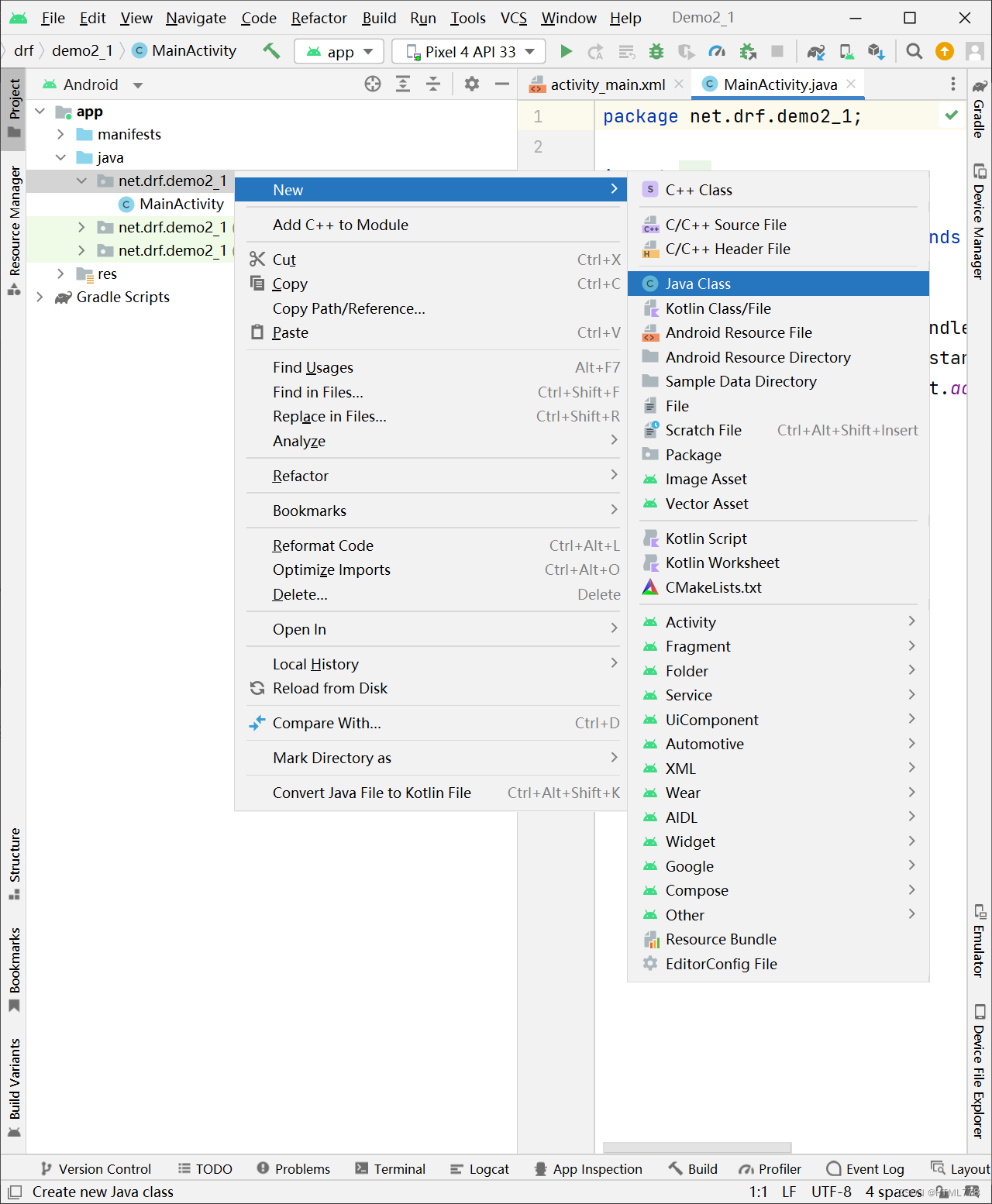Open the Problems tool window
992x1204 pixels.
tap(293, 1169)
